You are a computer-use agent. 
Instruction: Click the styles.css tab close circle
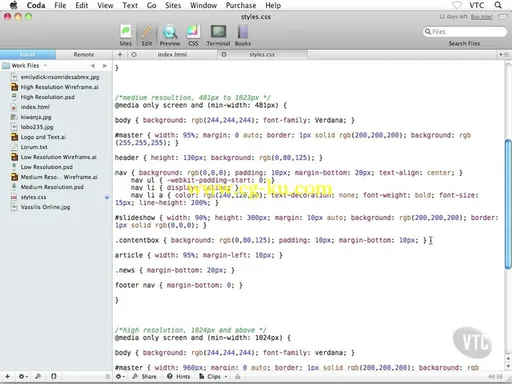224,54
